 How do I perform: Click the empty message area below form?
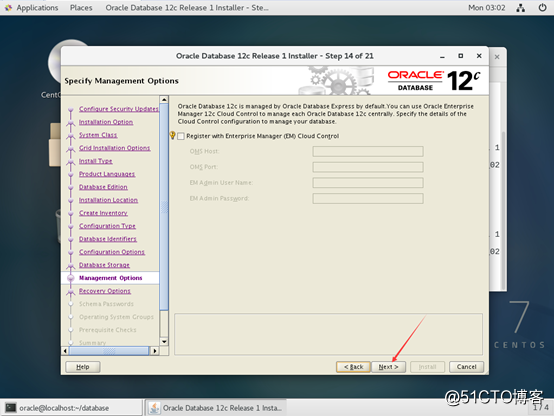pos(328,334)
